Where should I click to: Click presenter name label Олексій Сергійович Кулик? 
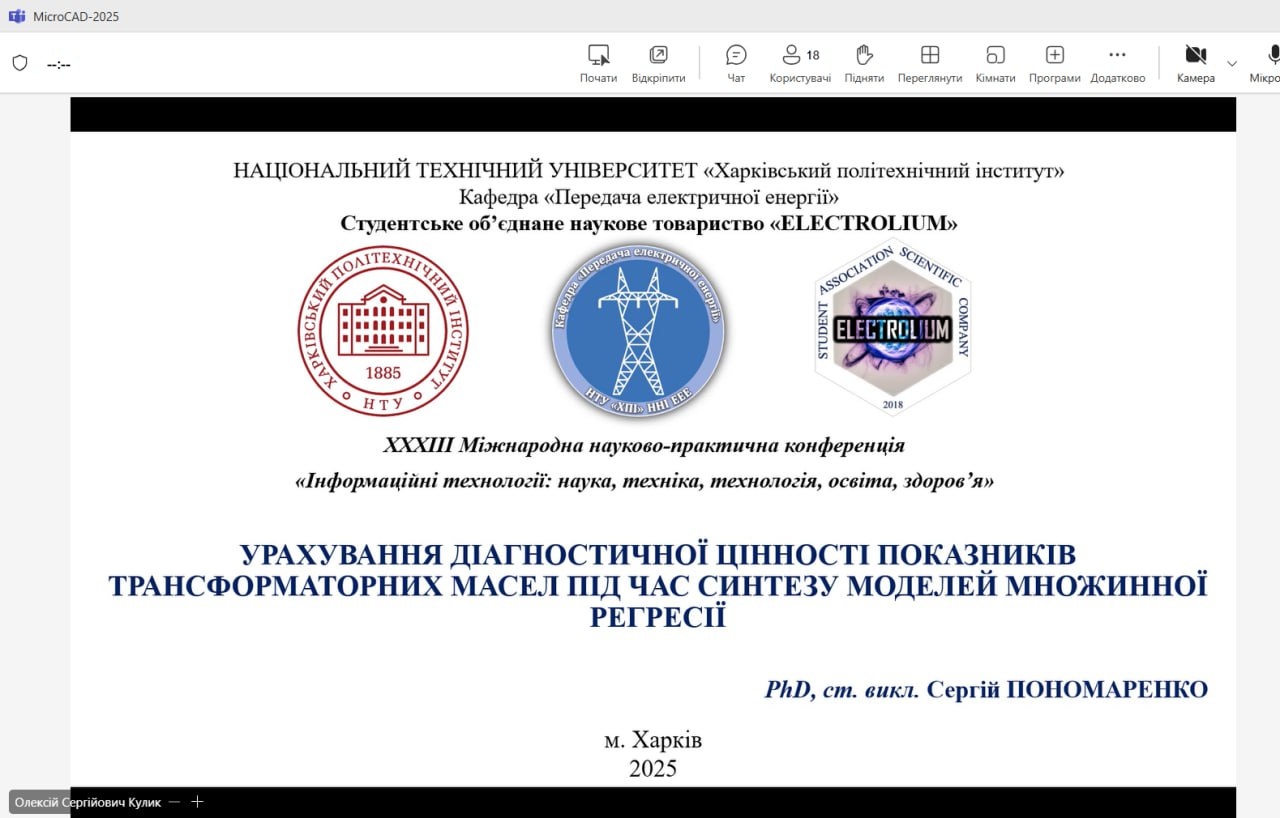click(87, 802)
